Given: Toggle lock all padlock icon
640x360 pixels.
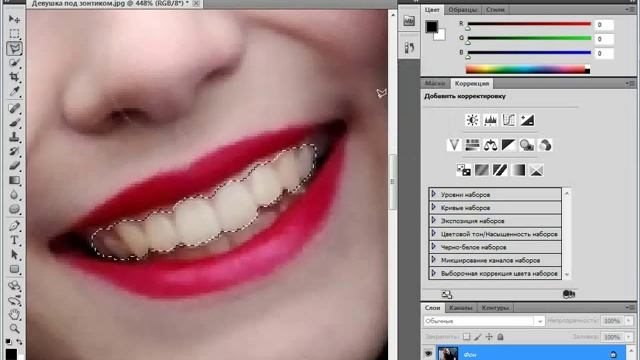Looking at the screenshot, I should click(500, 337).
